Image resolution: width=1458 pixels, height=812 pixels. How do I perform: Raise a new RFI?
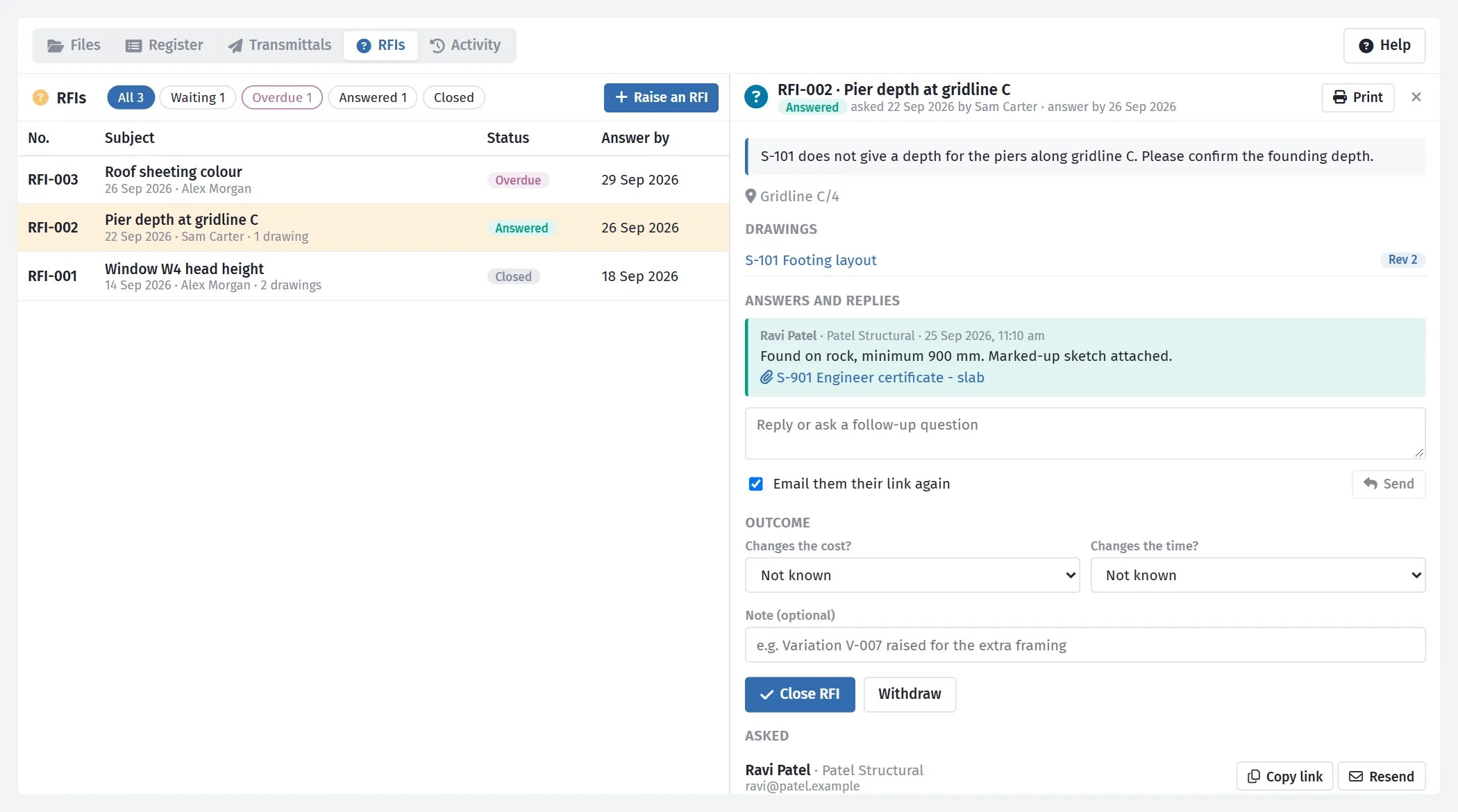tap(661, 98)
